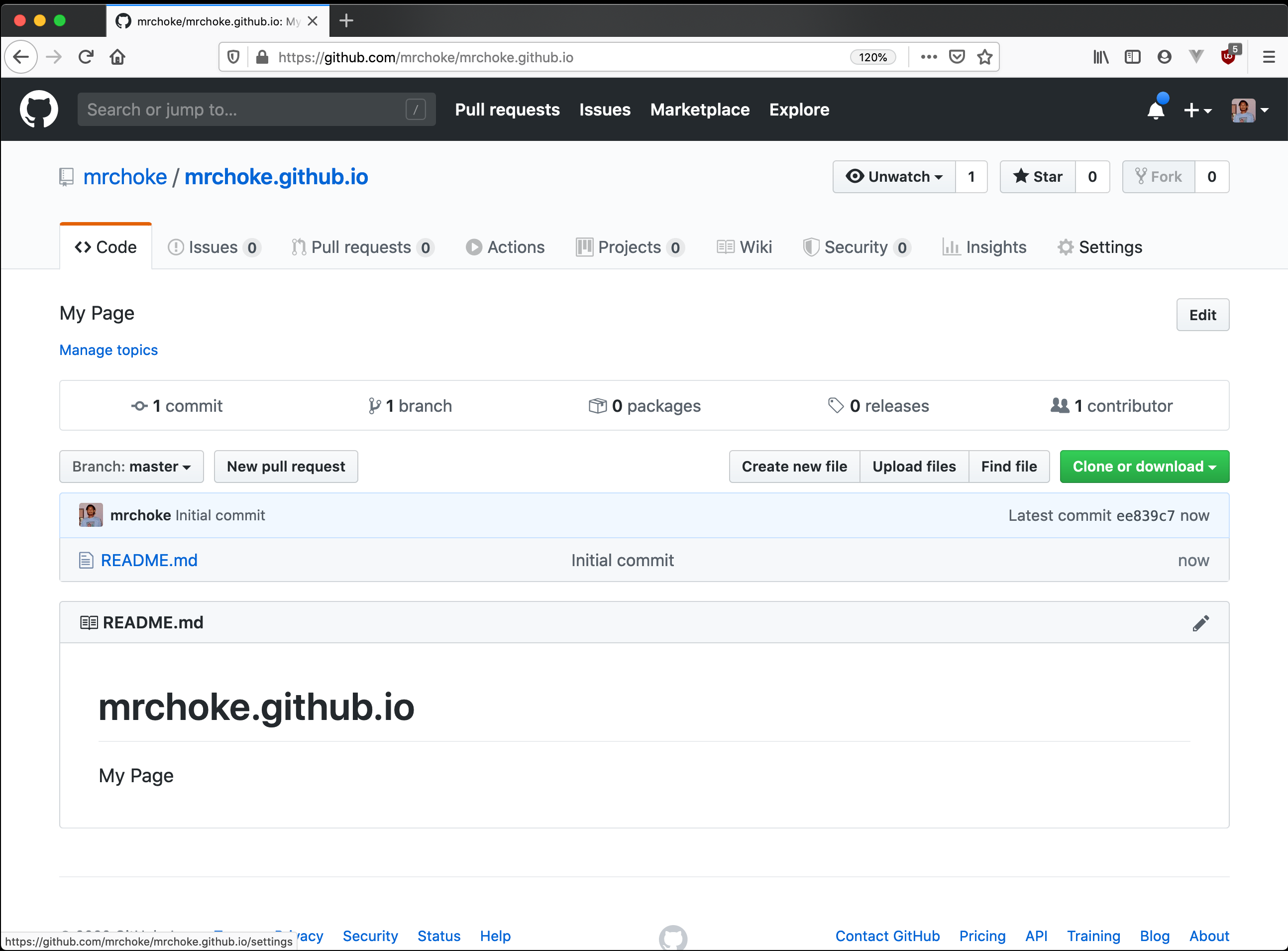Click the GitHub octocat home logo
The width and height of the screenshot is (1288, 951).
click(38, 109)
